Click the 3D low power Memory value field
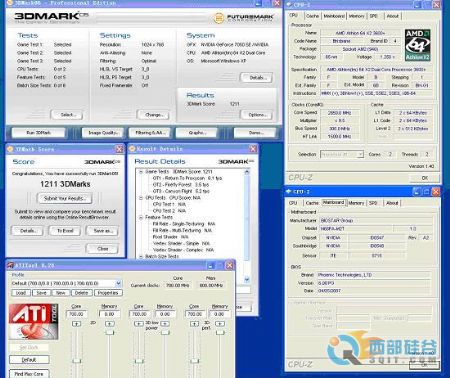 tap(165, 314)
